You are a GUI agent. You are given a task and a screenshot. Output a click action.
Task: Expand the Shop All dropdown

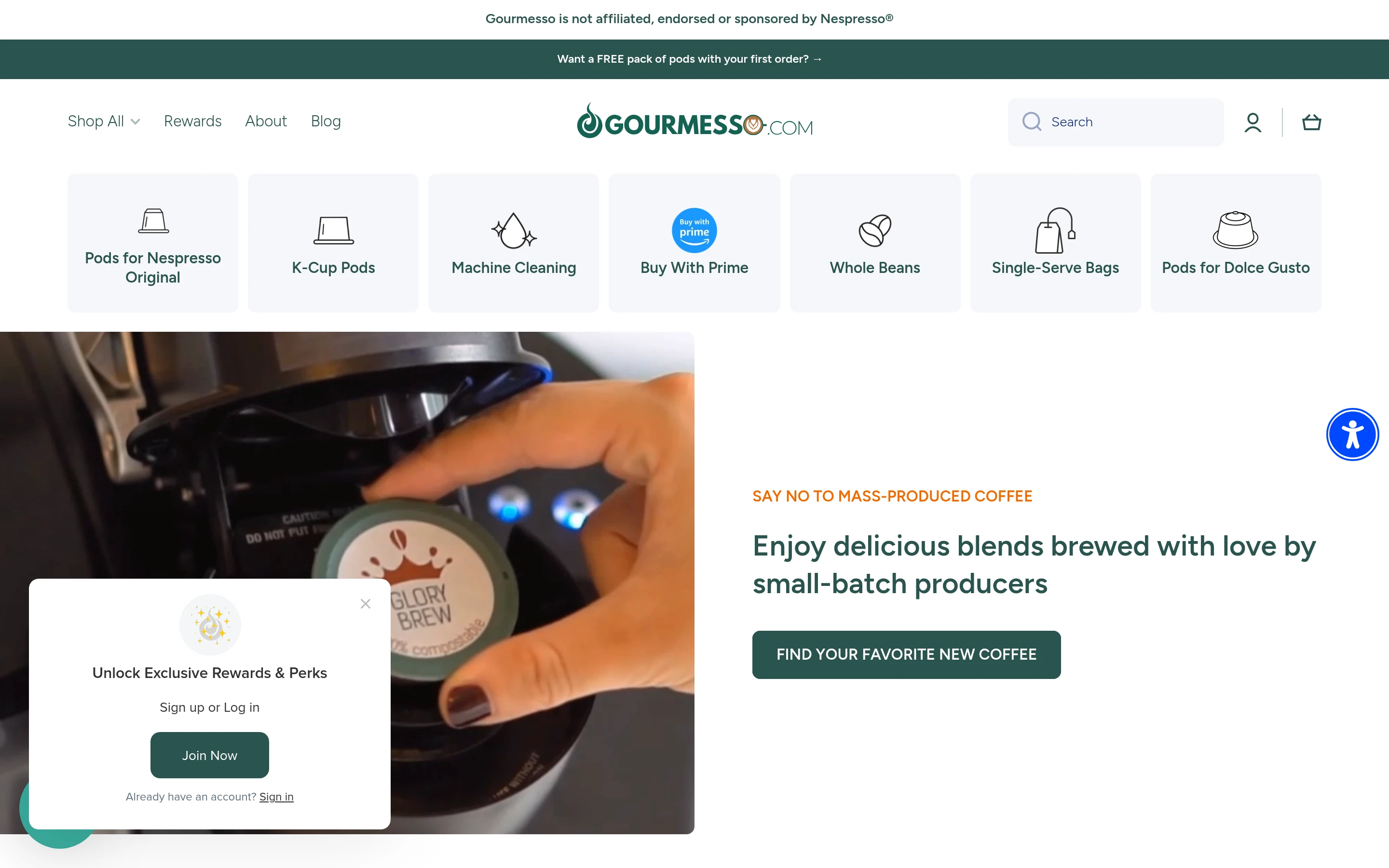104,121
